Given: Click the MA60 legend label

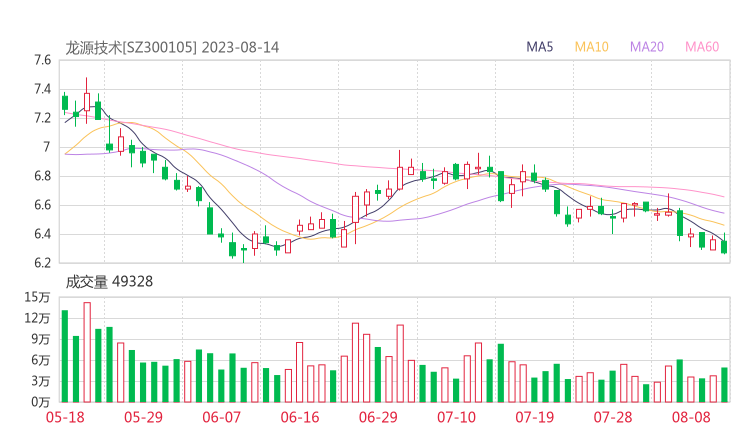Looking at the screenshot, I should (702, 47).
